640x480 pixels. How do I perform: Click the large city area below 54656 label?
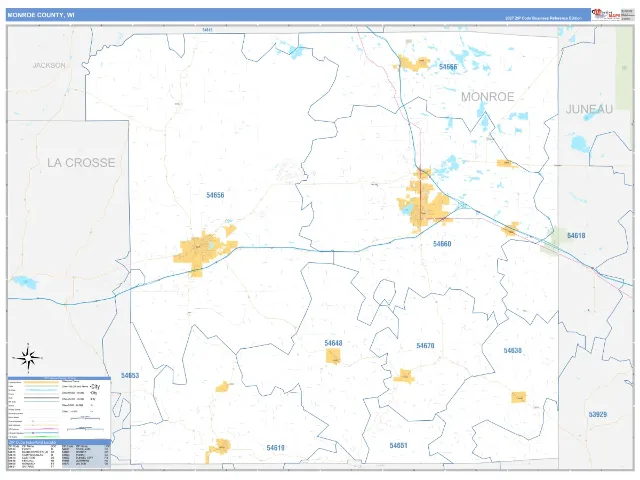[202, 251]
